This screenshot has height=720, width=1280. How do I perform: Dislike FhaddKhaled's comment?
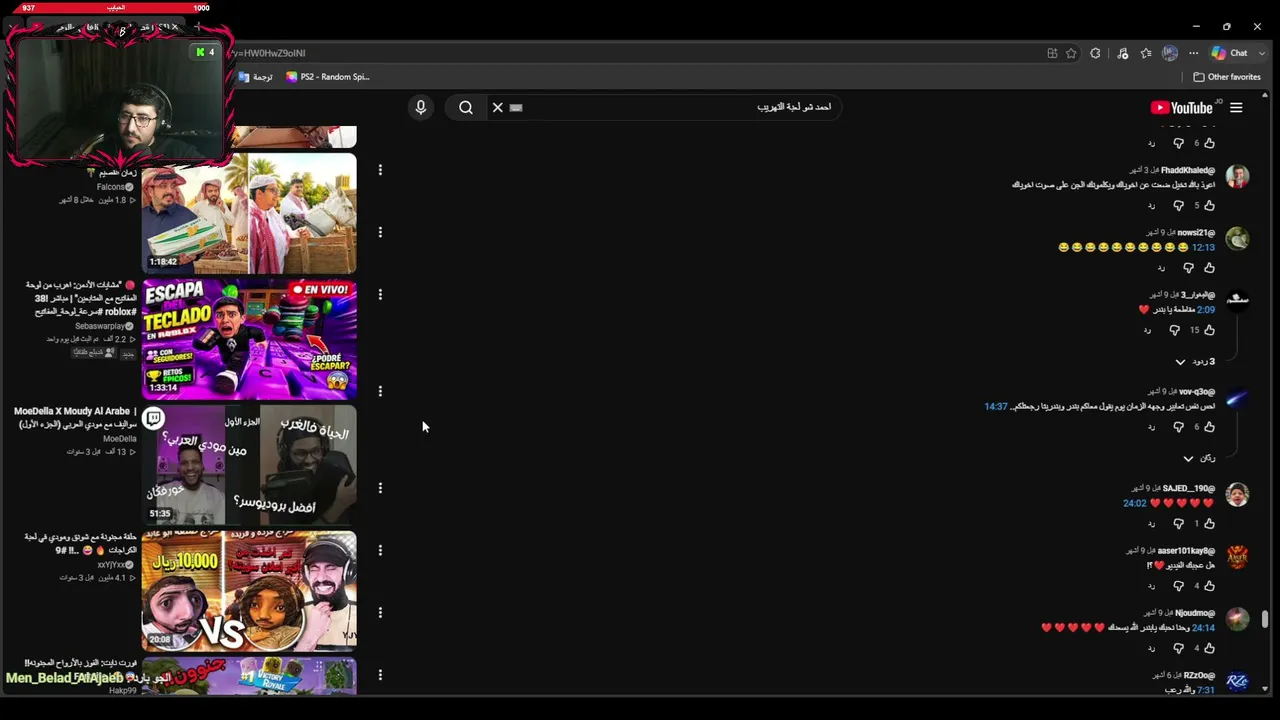pos(1178,205)
